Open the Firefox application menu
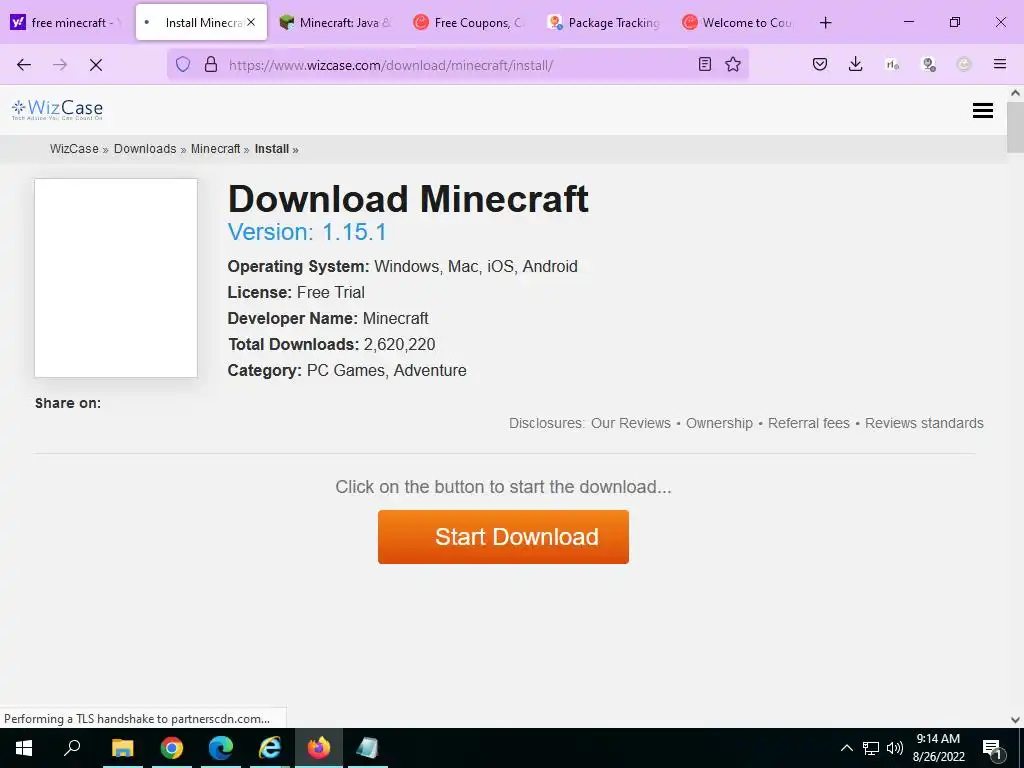Image resolution: width=1024 pixels, height=768 pixels. point(999,64)
